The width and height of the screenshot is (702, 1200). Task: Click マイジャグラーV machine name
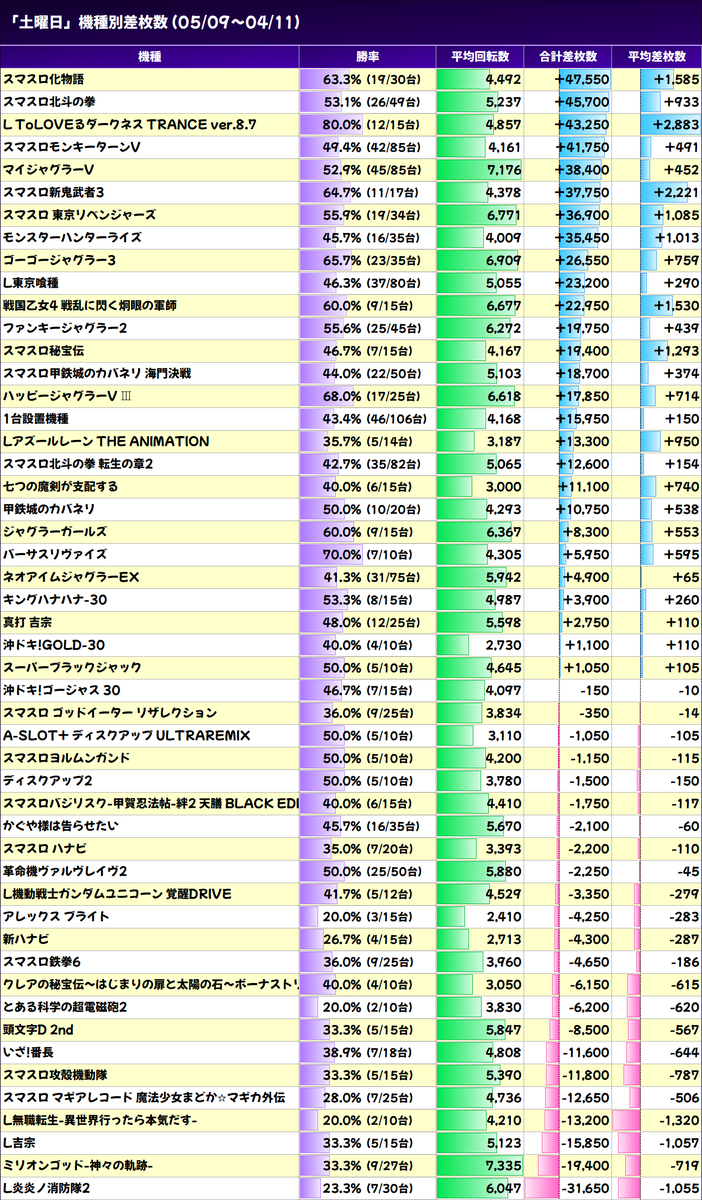tap(49, 170)
